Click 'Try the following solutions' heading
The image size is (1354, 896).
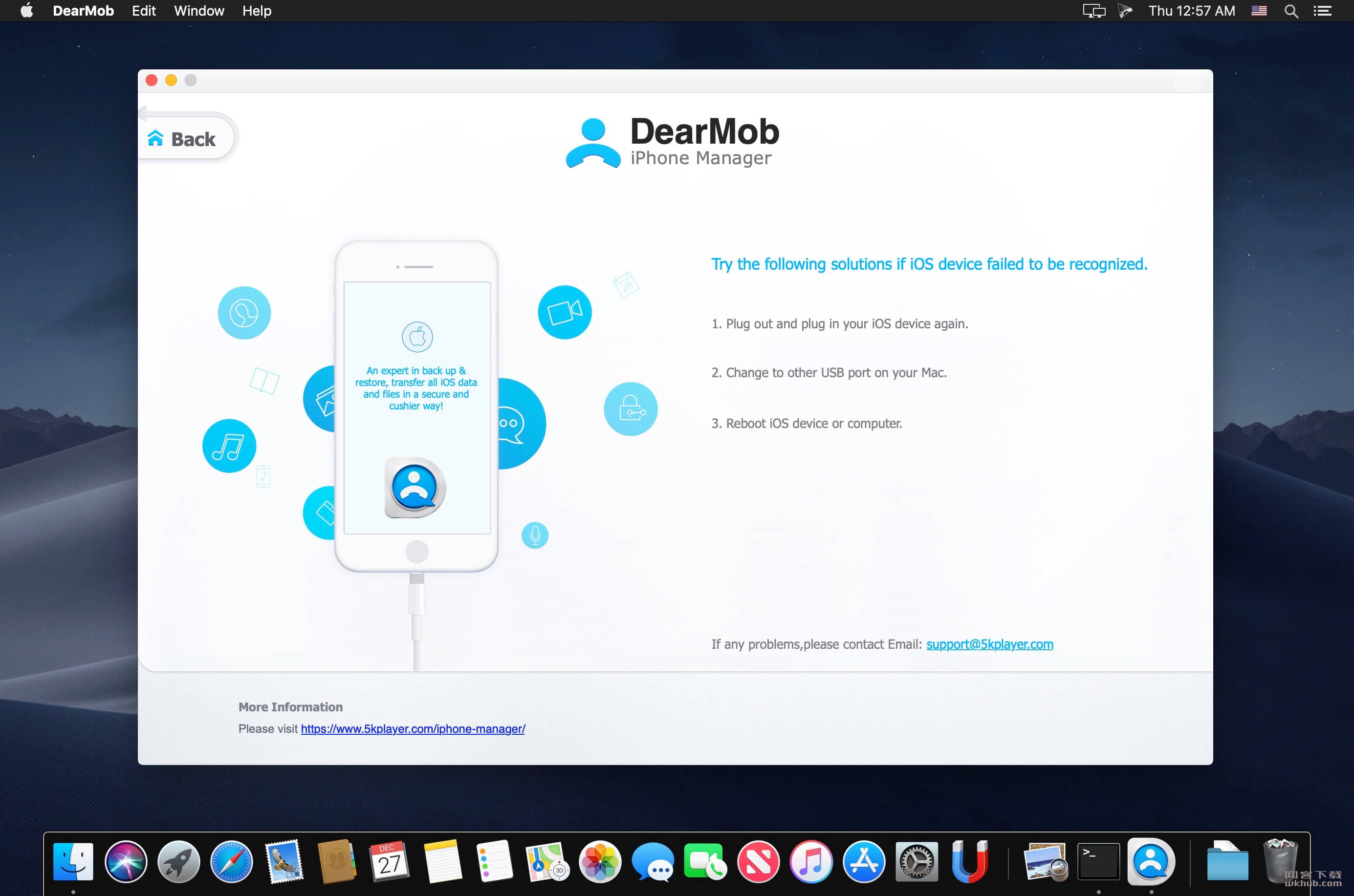pyautogui.click(x=929, y=264)
